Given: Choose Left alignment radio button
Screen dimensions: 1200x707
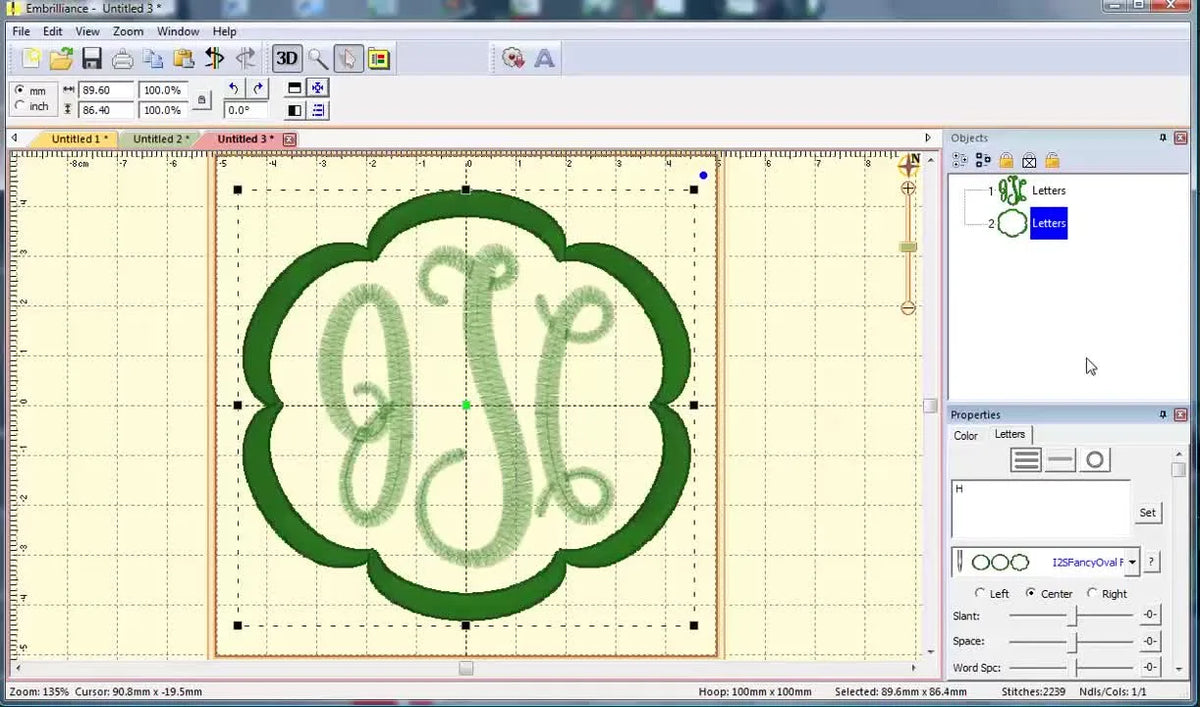Looking at the screenshot, I should (979, 593).
